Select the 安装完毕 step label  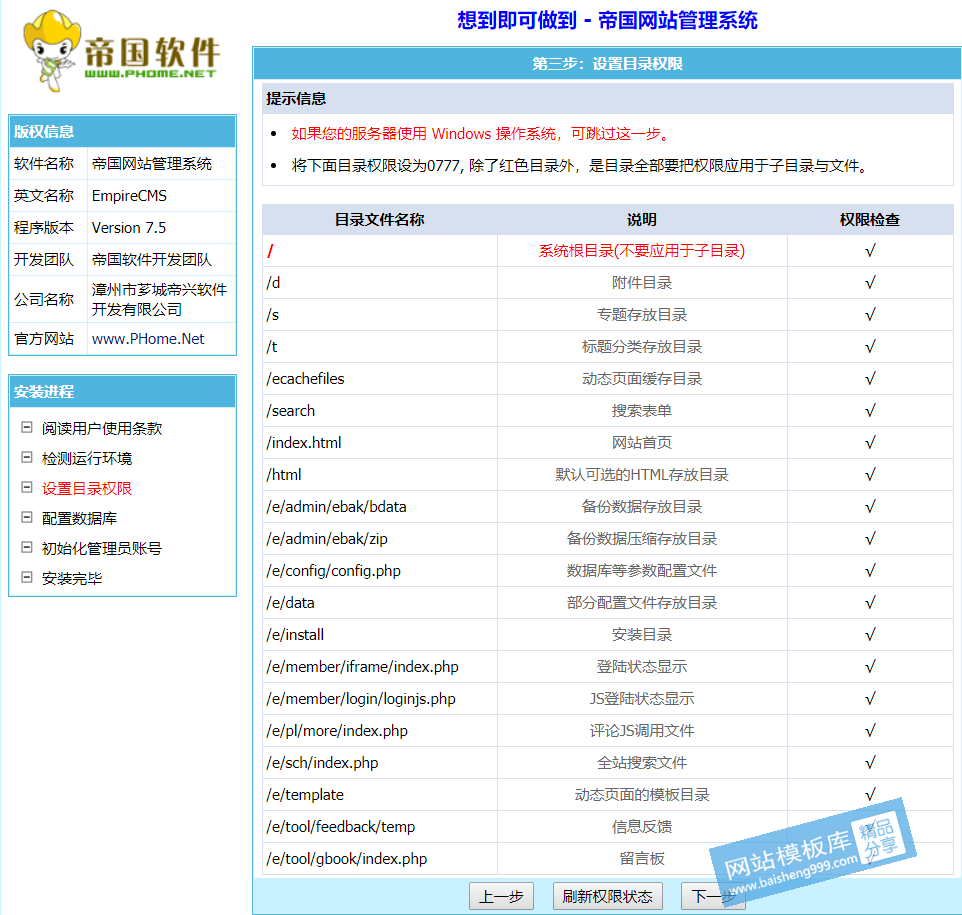(72, 578)
